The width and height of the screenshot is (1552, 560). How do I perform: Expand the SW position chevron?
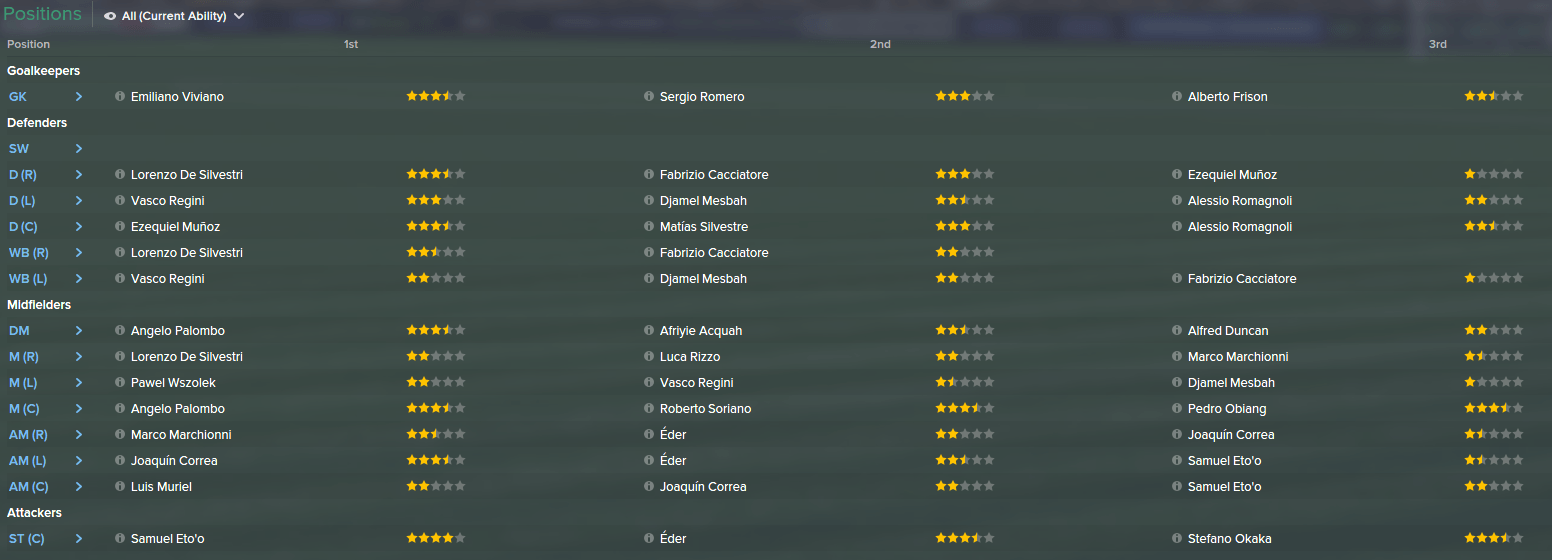point(79,149)
